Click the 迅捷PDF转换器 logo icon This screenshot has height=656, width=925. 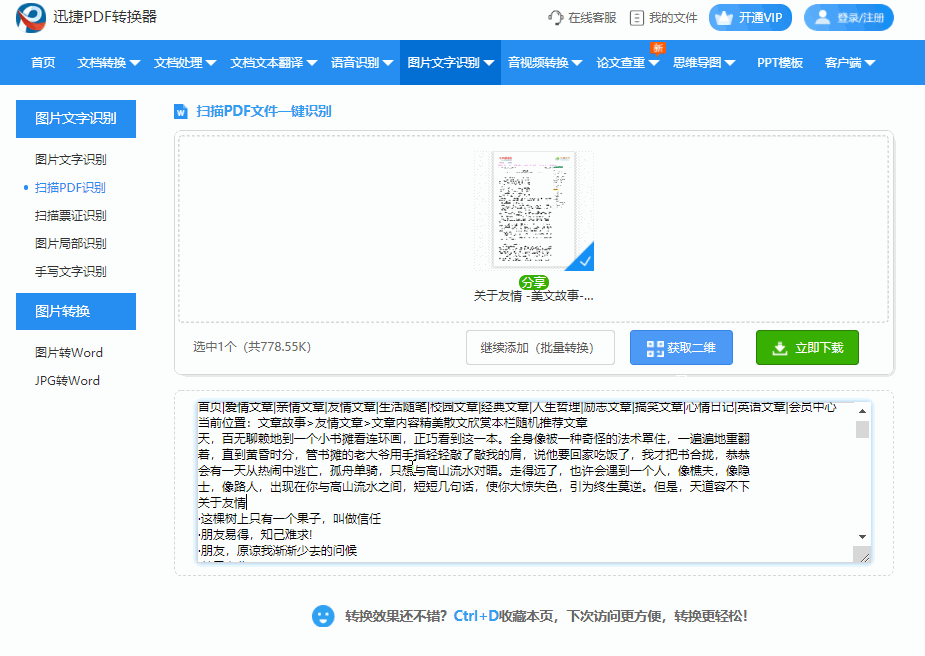pos(32,18)
